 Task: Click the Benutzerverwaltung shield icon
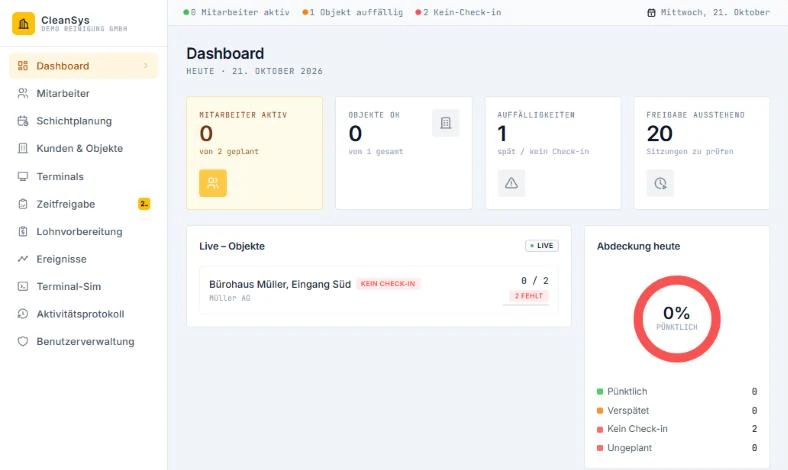coord(23,341)
